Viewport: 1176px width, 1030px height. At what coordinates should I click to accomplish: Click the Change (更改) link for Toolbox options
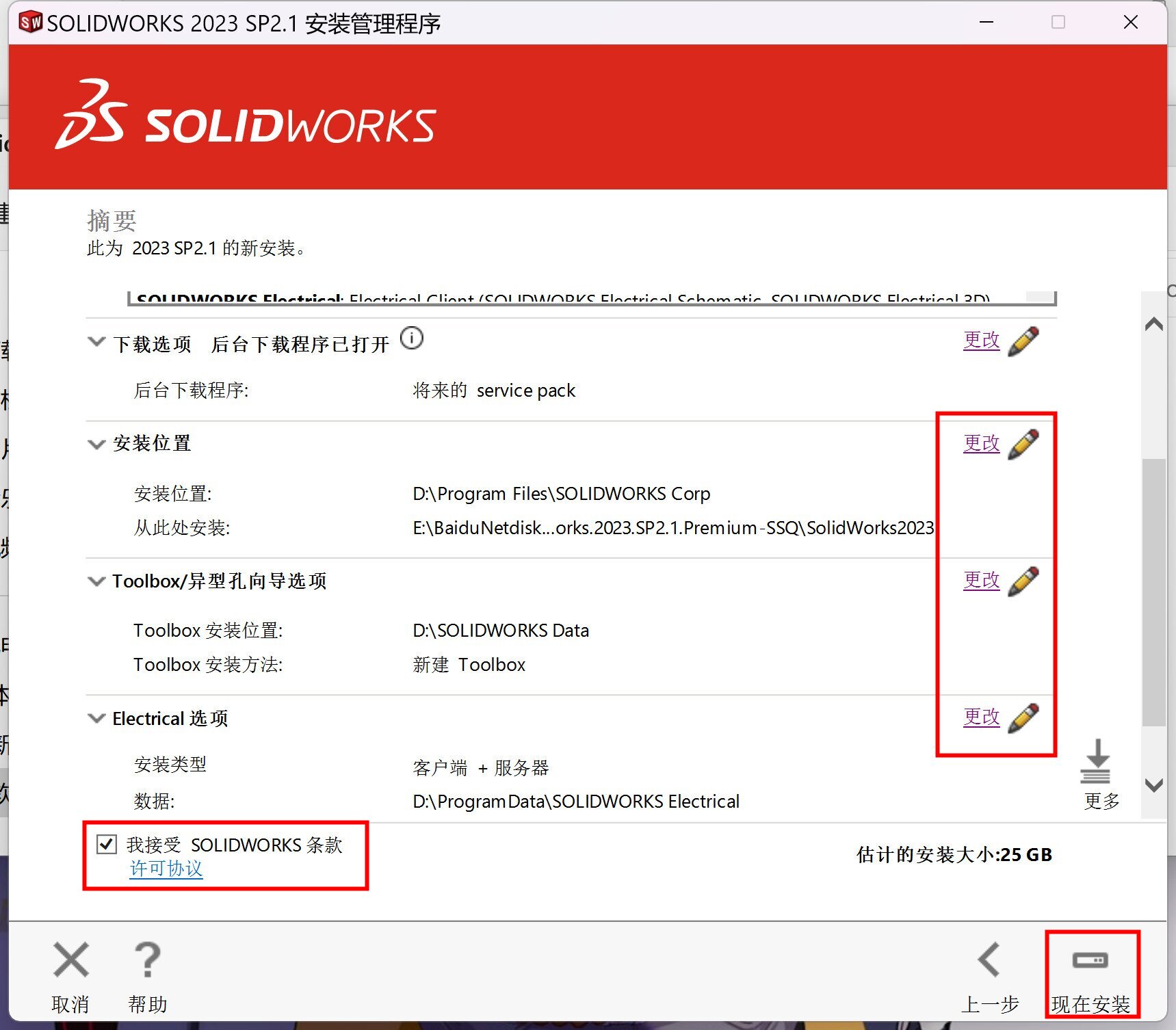click(x=981, y=580)
